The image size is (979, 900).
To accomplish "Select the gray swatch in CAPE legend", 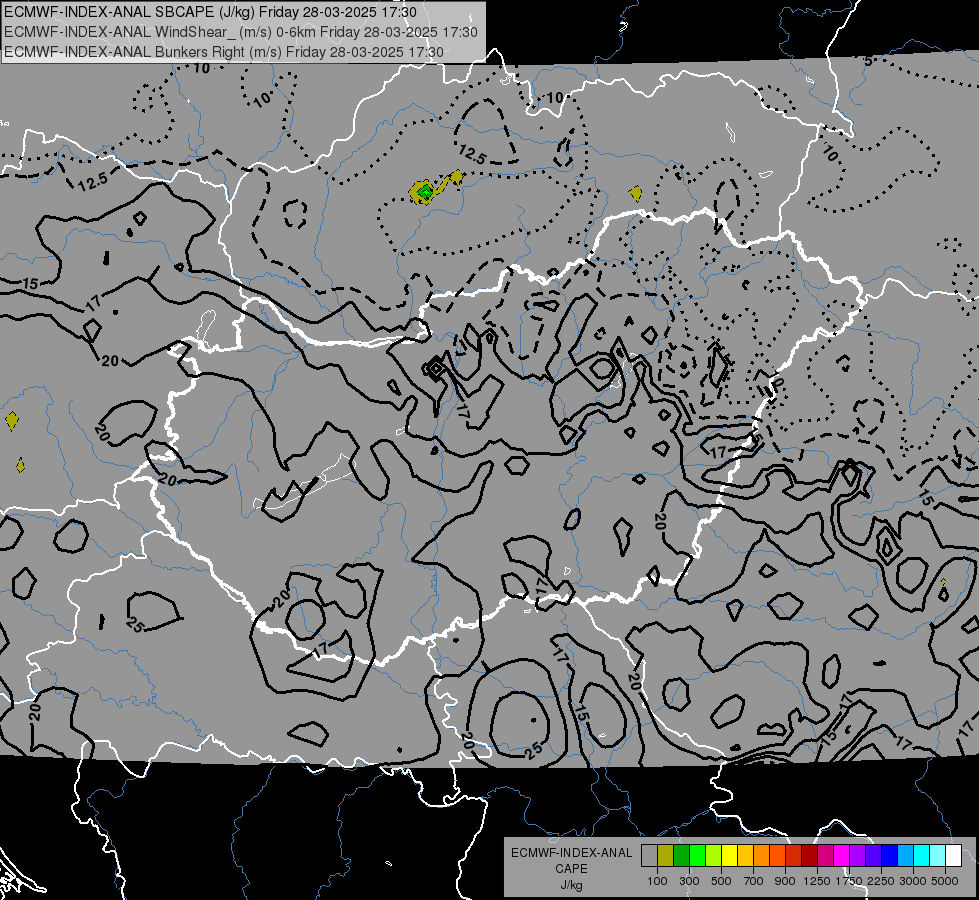I will click(649, 856).
